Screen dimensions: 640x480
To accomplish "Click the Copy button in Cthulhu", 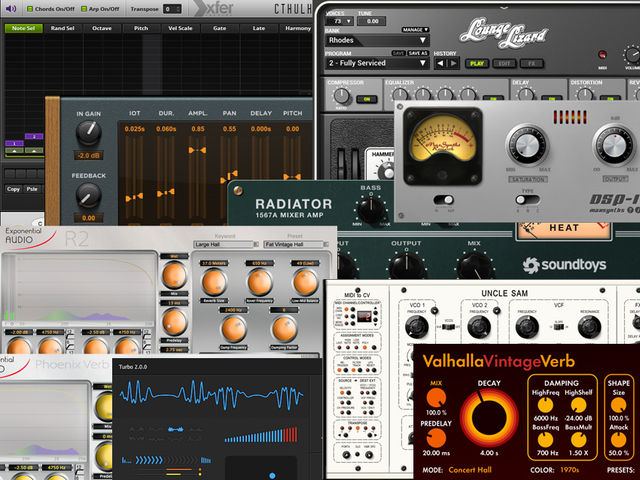I will click(13, 189).
